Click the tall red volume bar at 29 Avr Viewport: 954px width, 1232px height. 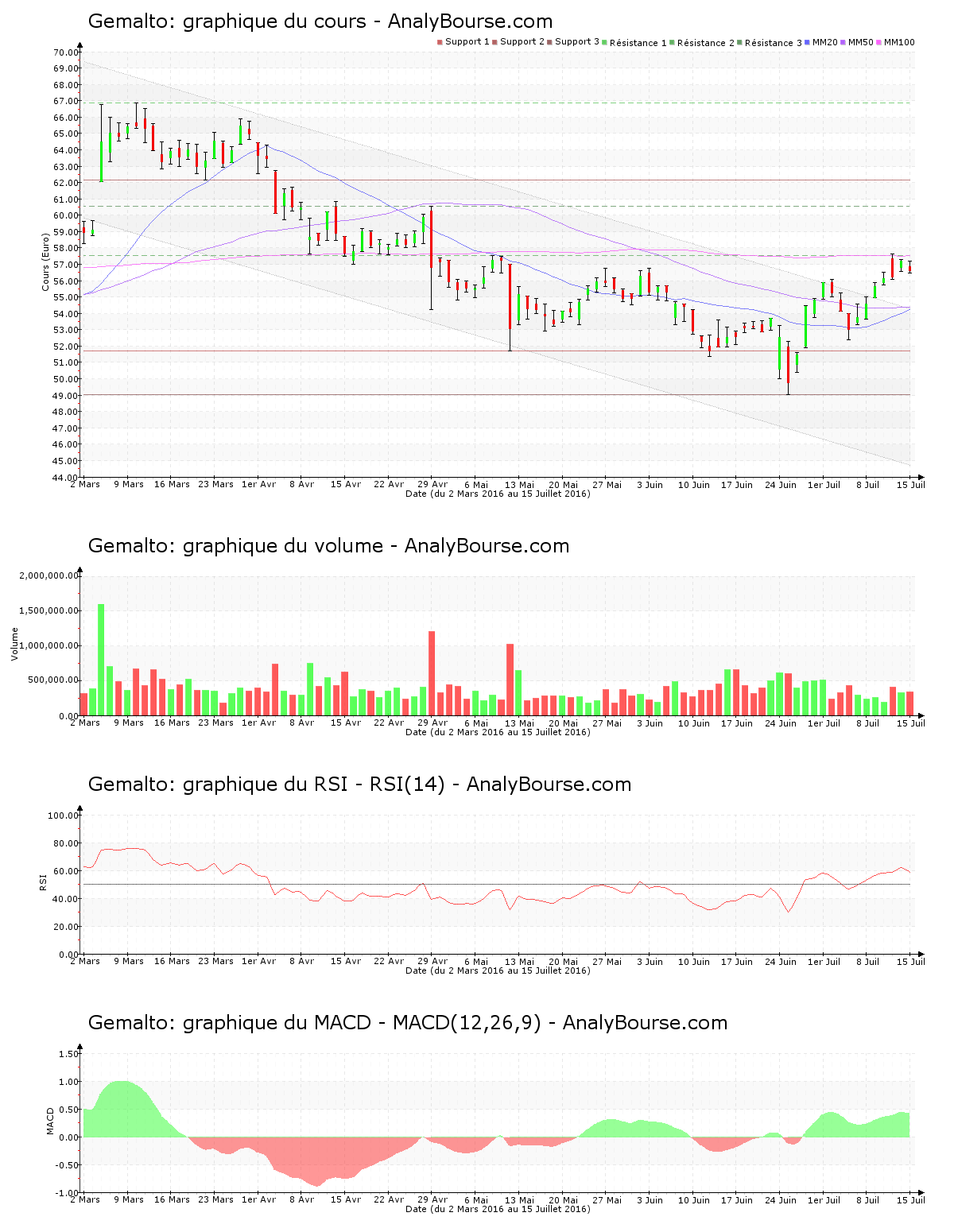click(x=432, y=673)
